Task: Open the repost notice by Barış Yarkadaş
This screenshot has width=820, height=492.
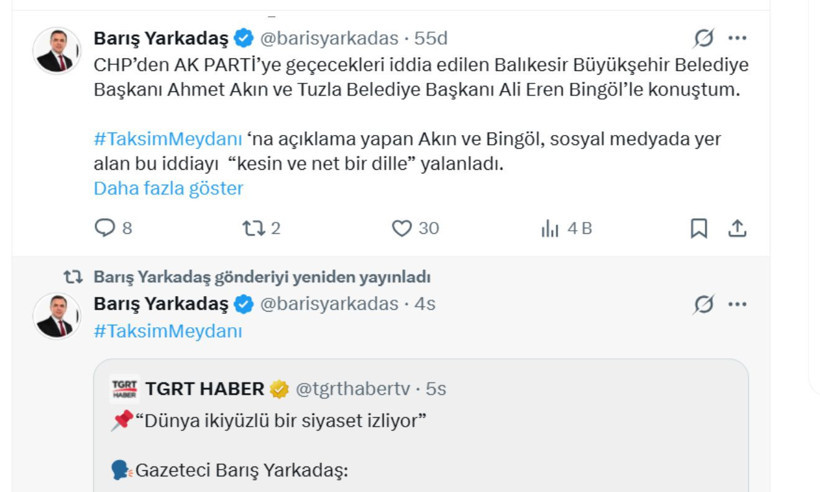Action: (x=261, y=277)
